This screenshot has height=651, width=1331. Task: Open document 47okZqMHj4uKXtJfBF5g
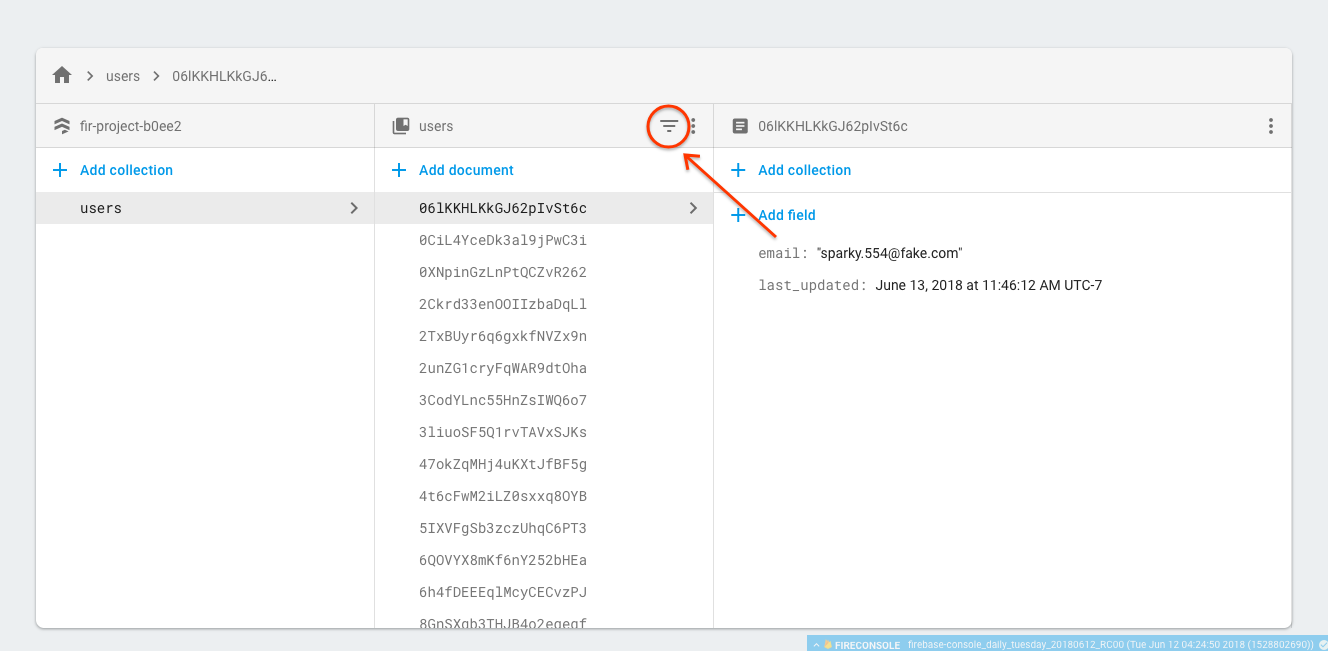(x=503, y=464)
